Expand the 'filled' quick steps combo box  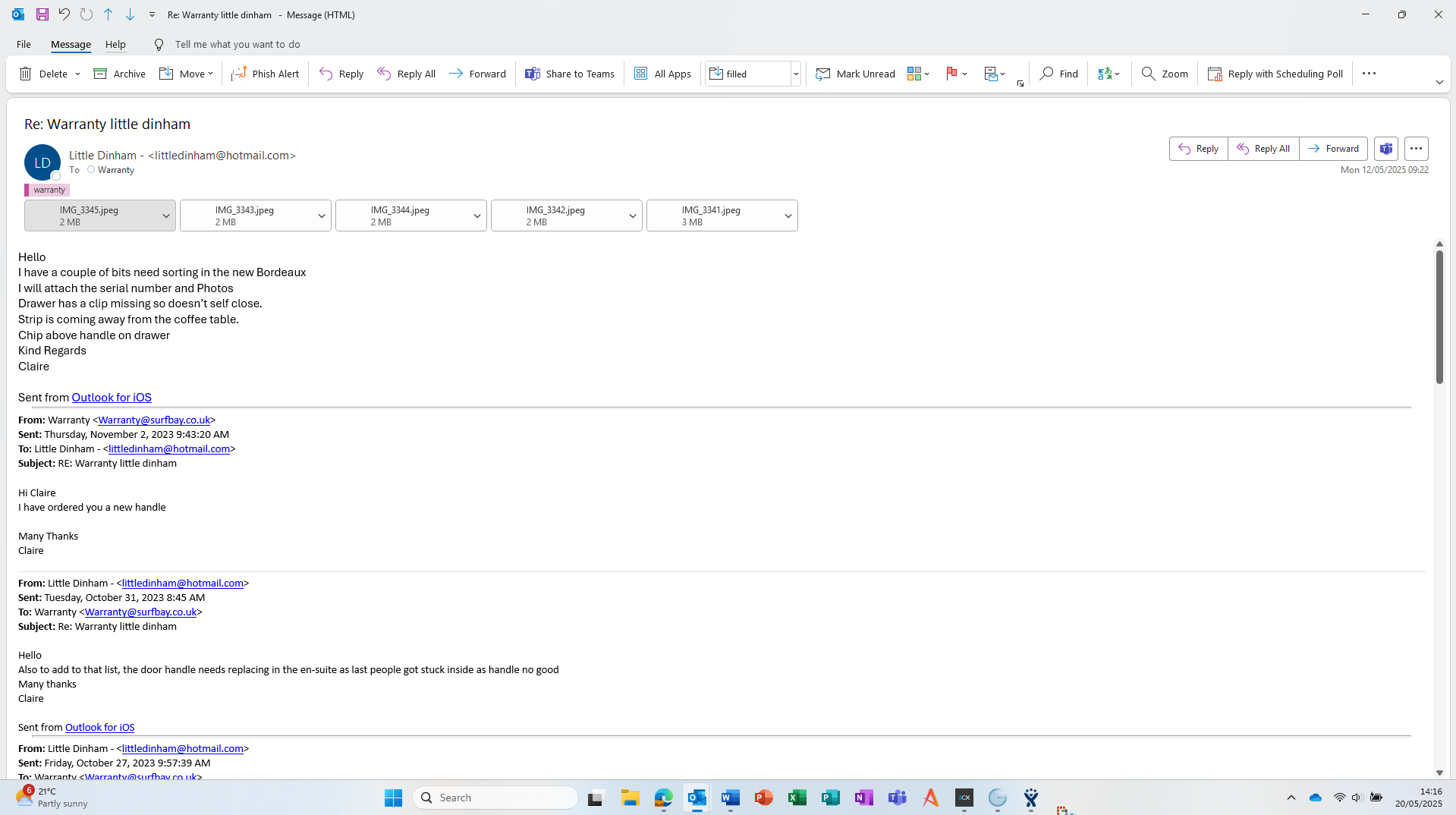click(x=795, y=74)
